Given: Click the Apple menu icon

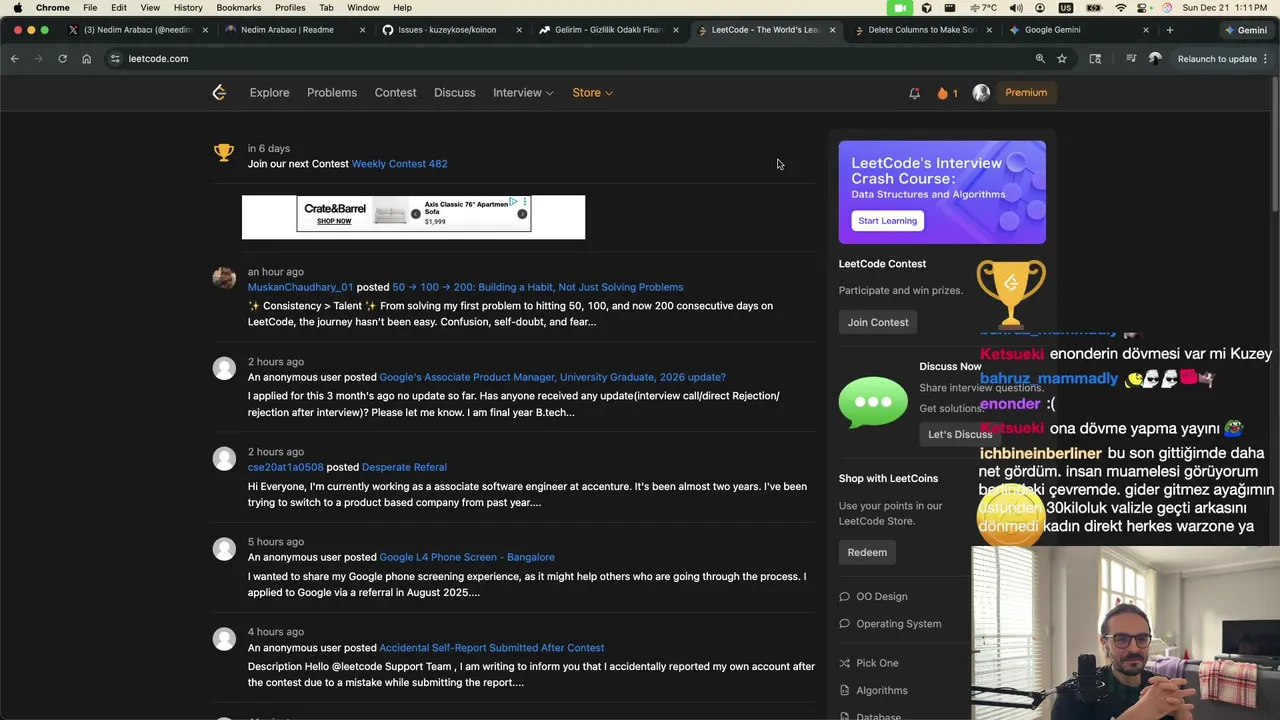Looking at the screenshot, I should (x=17, y=7).
